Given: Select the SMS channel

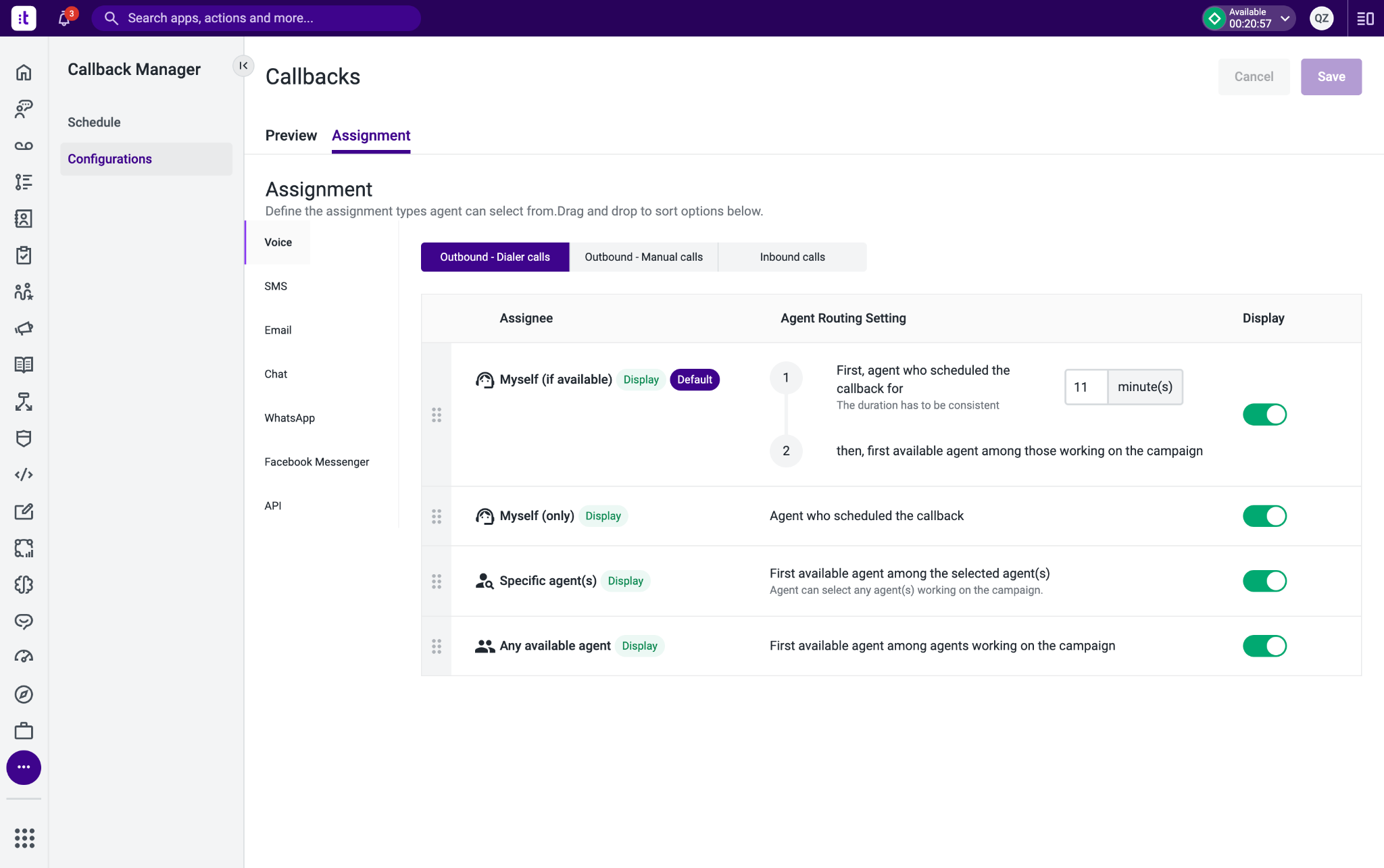Looking at the screenshot, I should (276, 286).
